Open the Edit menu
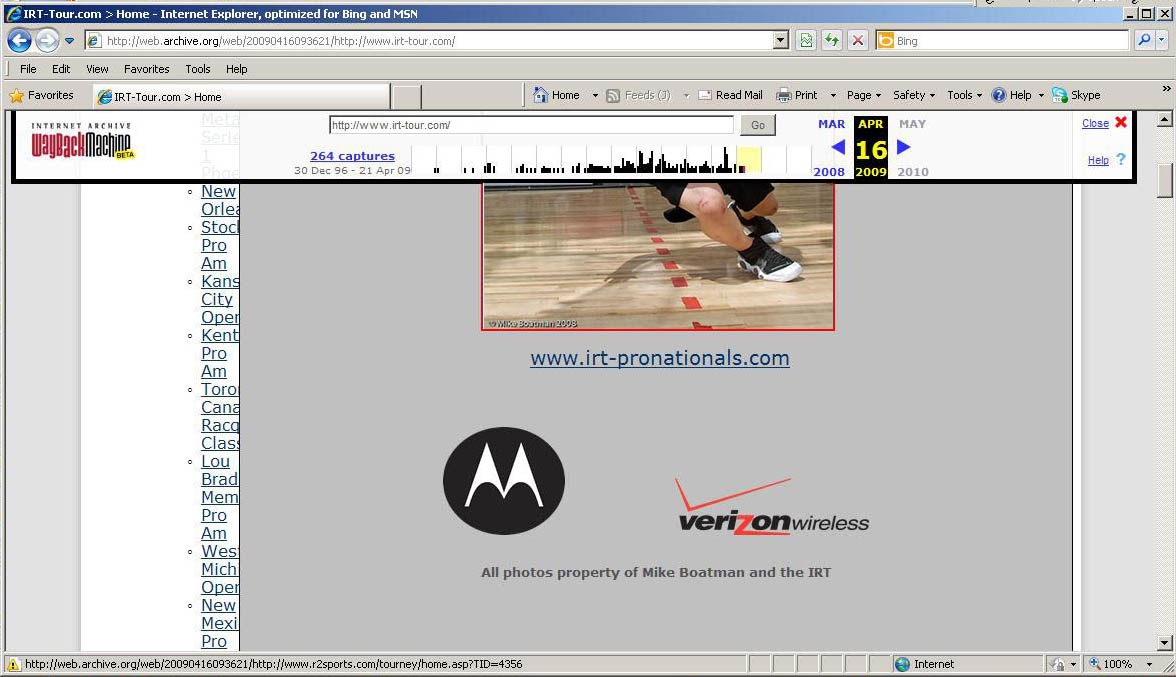Image resolution: width=1176 pixels, height=677 pixels. [x=61, y=69]
